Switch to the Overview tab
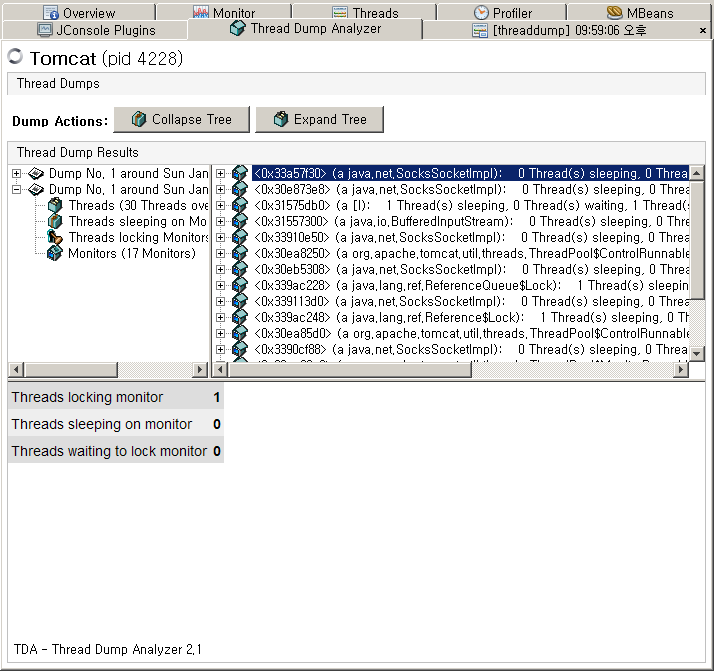Screen dimensions: 714x671 click(79, 12)
